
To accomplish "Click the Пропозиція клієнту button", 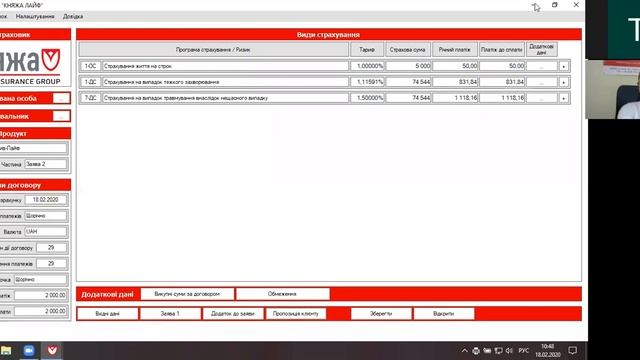I will tap(296, 313).
